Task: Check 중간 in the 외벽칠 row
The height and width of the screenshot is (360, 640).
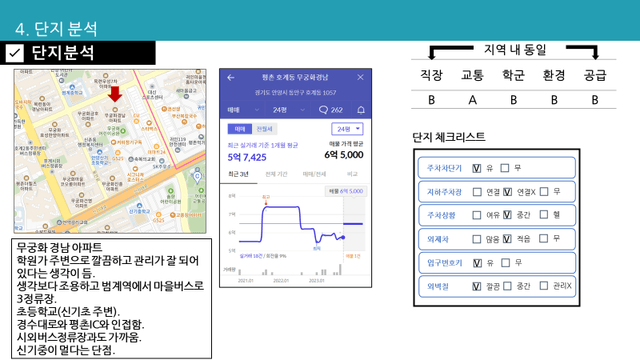Action: 507,286
